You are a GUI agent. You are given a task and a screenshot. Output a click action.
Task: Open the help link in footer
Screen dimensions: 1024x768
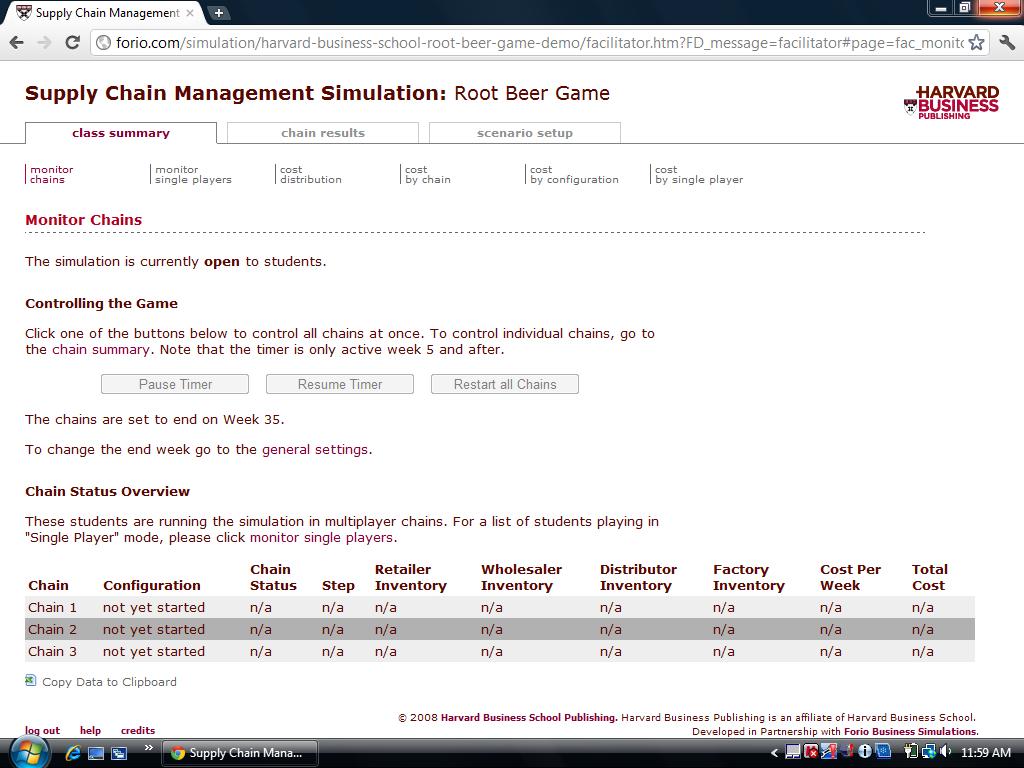click(x=90, y=730)
